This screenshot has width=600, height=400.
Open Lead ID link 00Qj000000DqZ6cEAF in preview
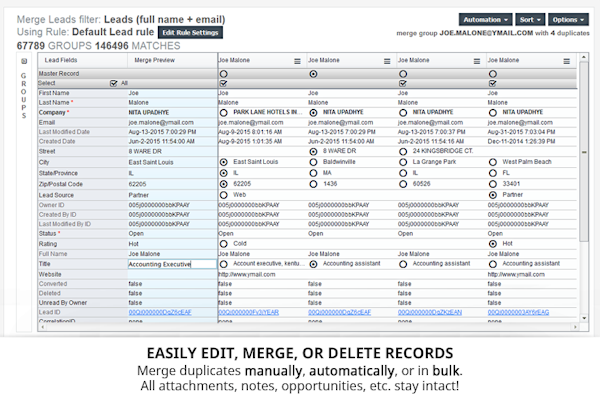click(162, 313)
